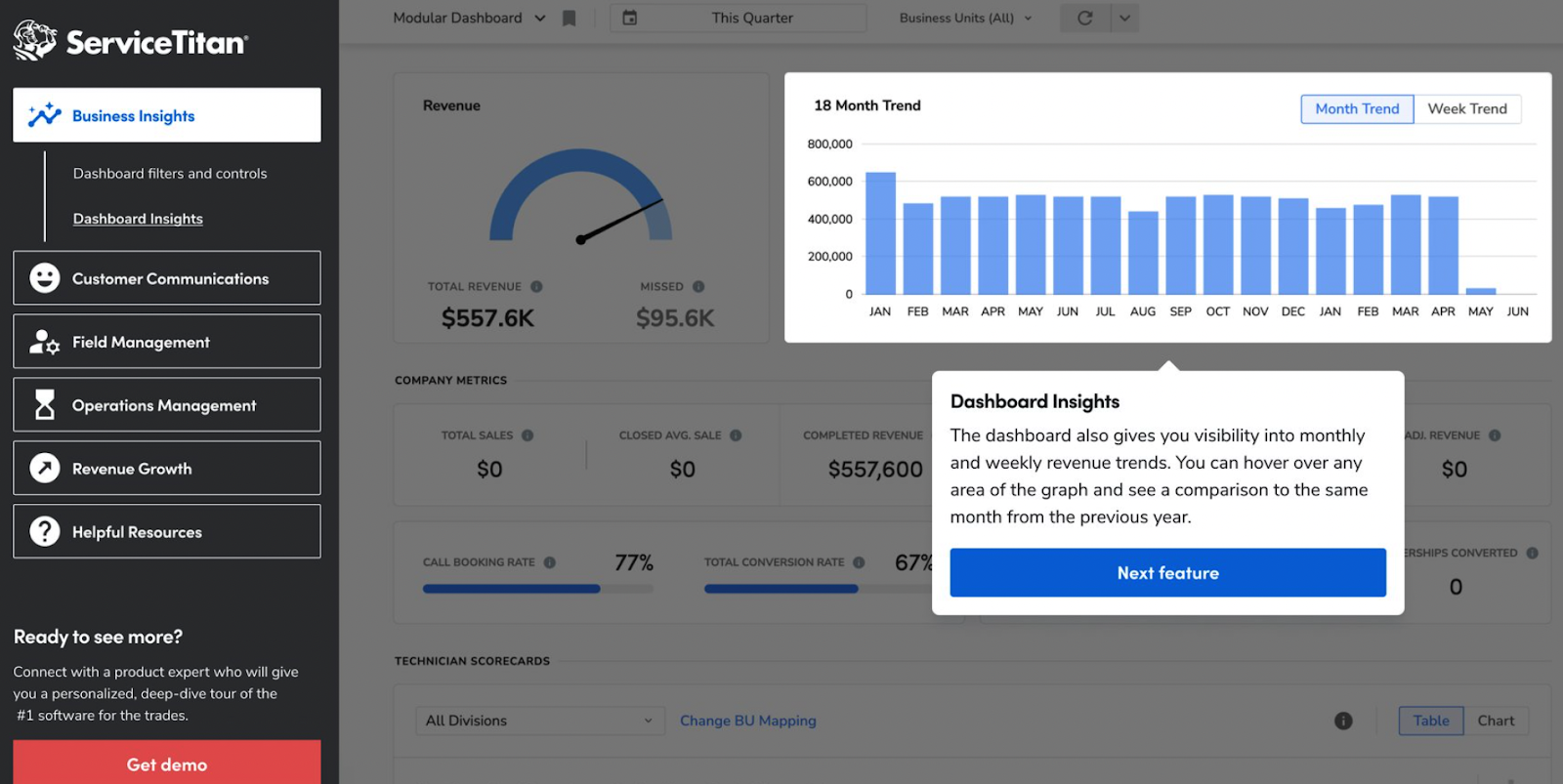Select the Month Trend view
This screenshot has width=1563, height=784.
[x=1357, y=108]
